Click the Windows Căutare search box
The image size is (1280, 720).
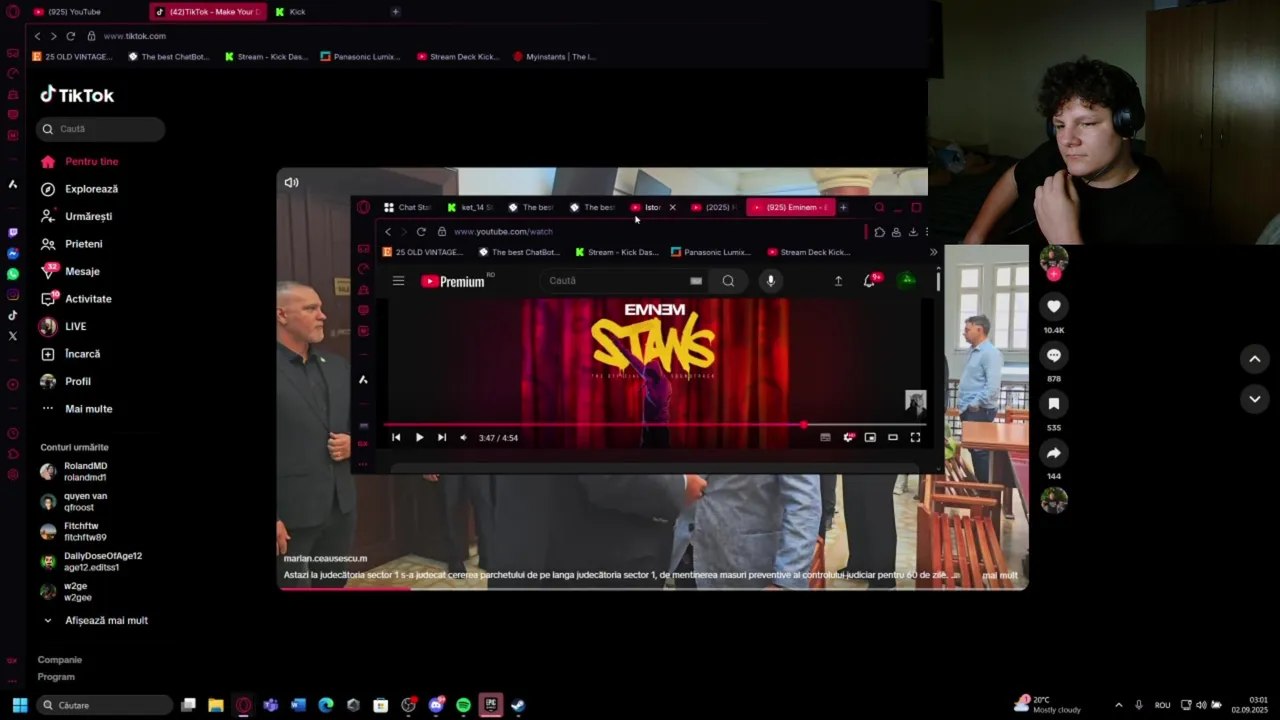pyautogui.click(x=103, y=705)
